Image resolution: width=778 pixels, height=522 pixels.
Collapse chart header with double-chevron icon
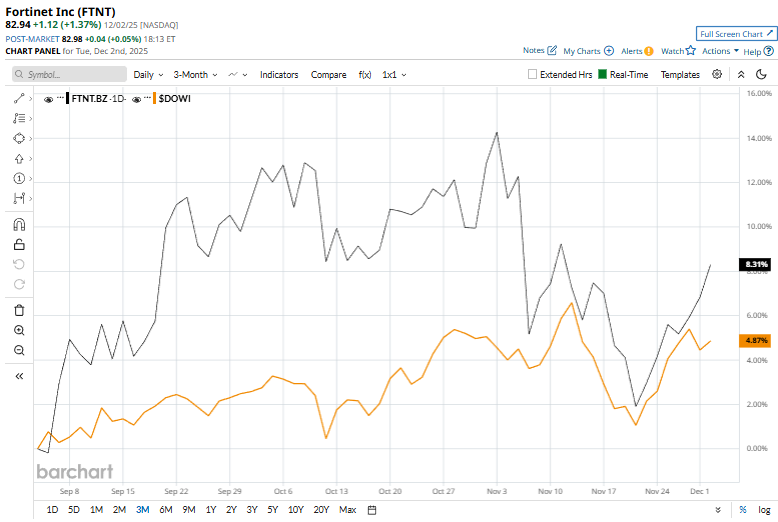(x=741, y=74)
